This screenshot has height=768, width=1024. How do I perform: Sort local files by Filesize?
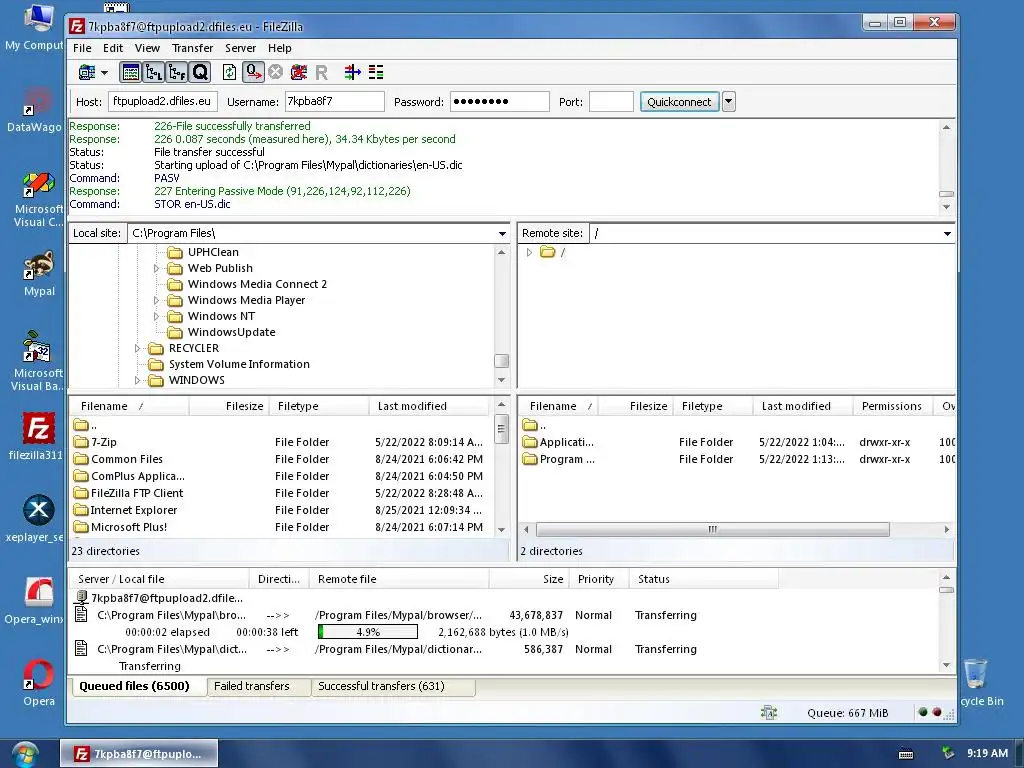pos(229,406)
